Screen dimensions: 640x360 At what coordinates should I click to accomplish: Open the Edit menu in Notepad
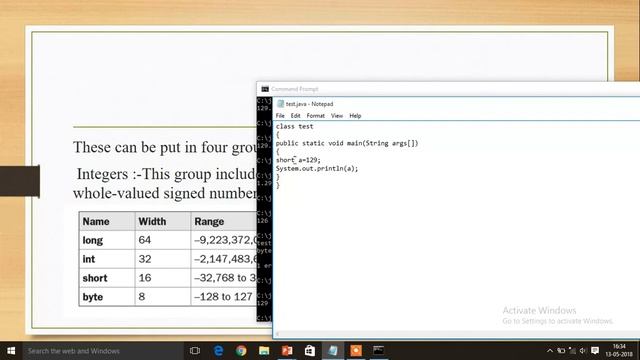pos(296,116)
